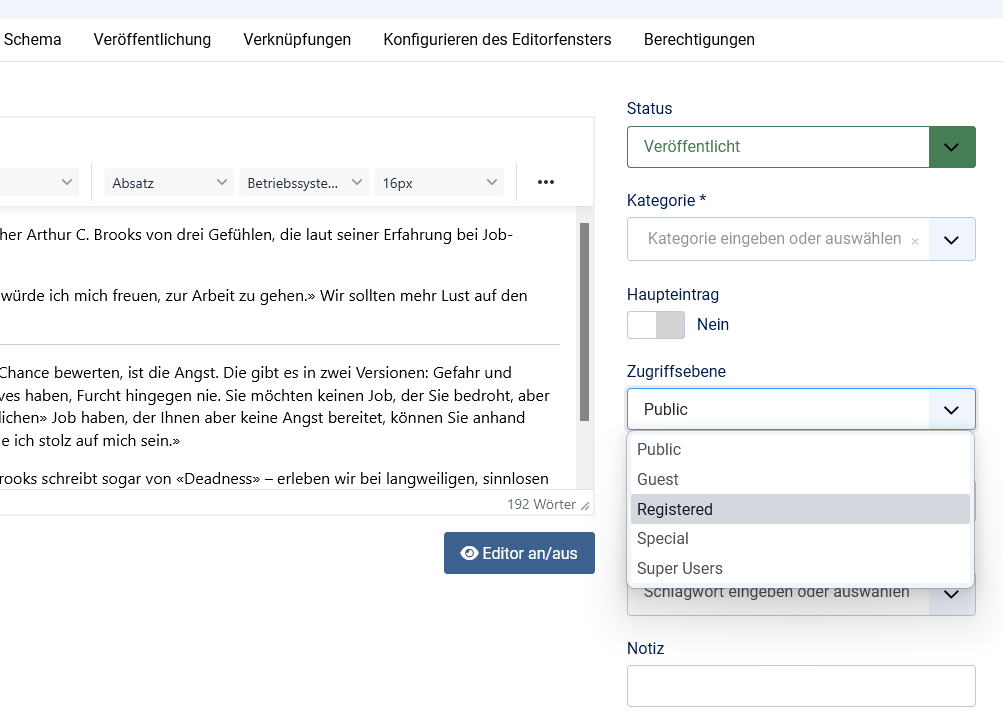The height and width of the screenshot is (719, 1003).
Task: Choose Special access level option
Action: [x=800, y=538]
